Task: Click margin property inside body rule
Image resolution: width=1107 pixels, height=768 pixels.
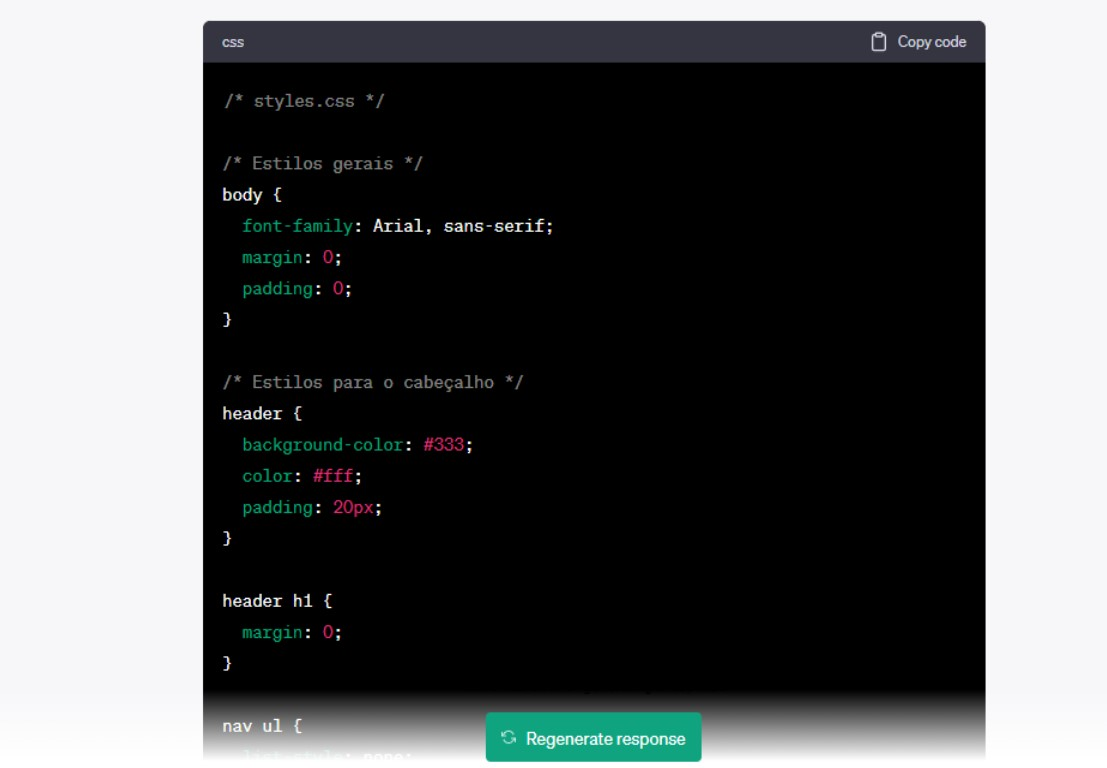Action: click(x=271, y=257)
